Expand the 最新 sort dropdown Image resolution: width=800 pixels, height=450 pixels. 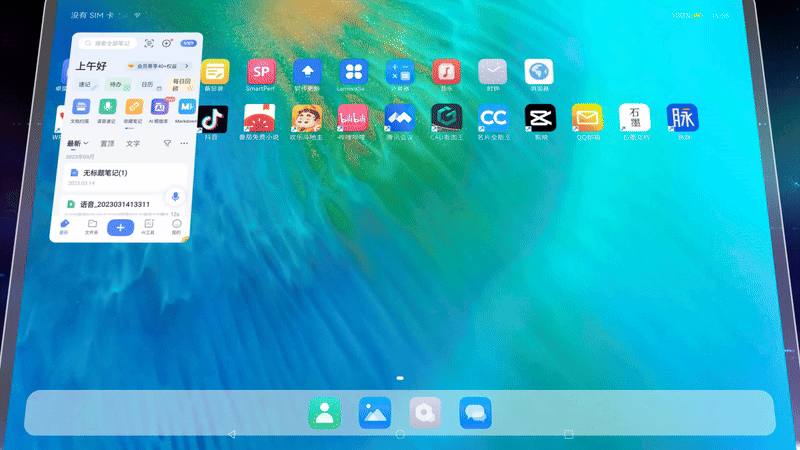point(78,143)
